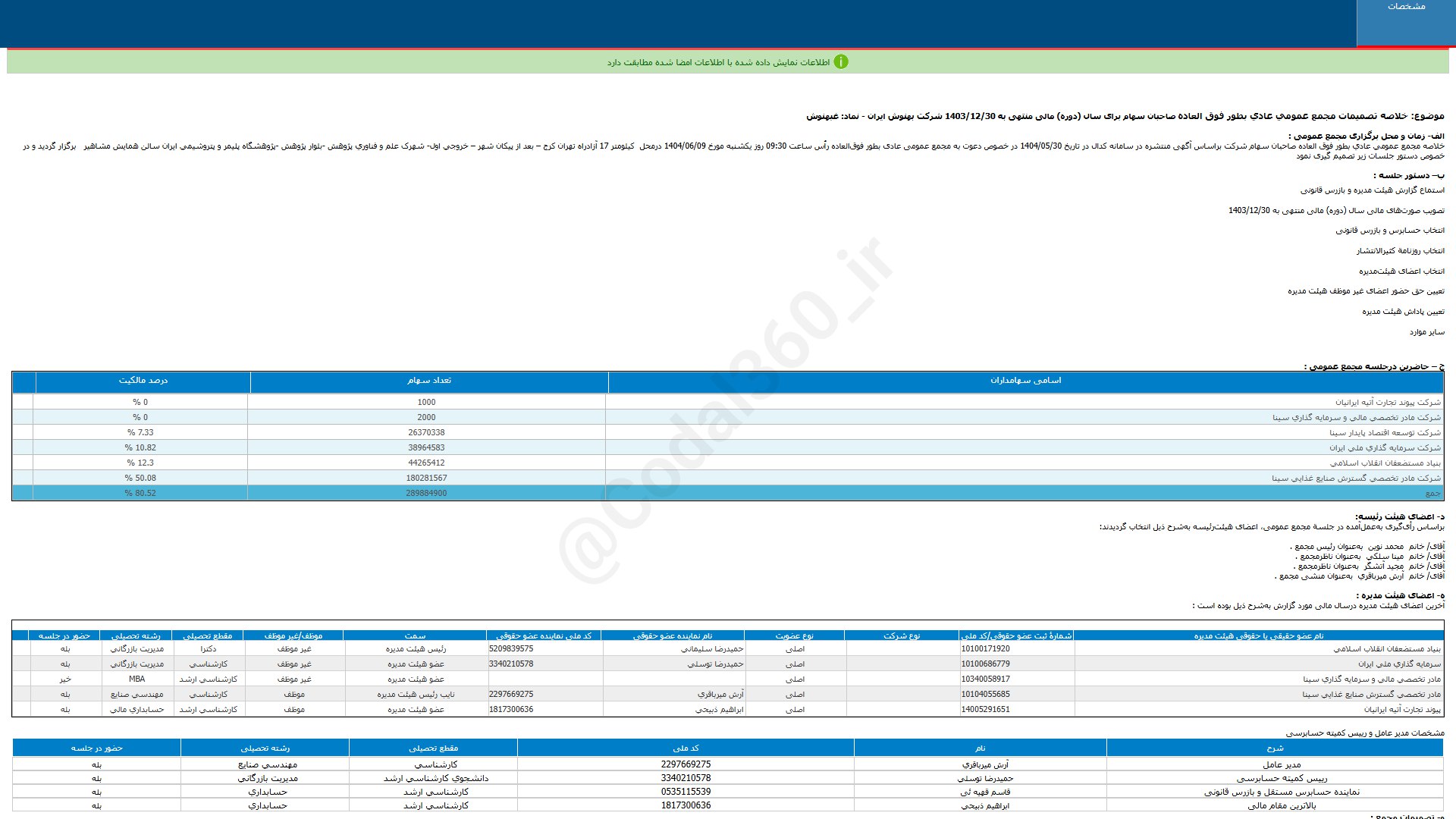Click the اسامی سهامداران column header
1456x819 pixels.
coord(1025,381)
